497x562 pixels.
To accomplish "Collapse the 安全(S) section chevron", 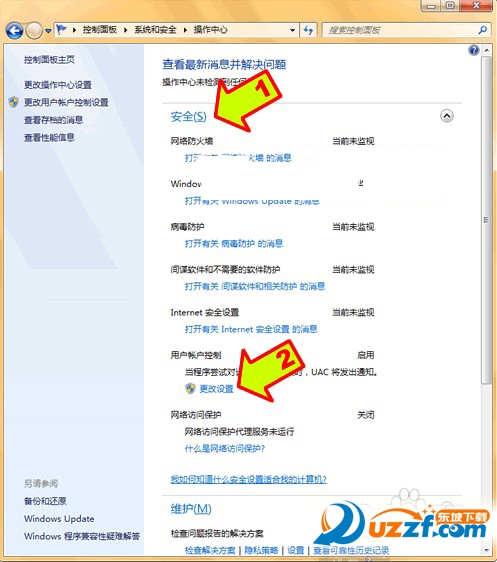I will coord(446,116).
